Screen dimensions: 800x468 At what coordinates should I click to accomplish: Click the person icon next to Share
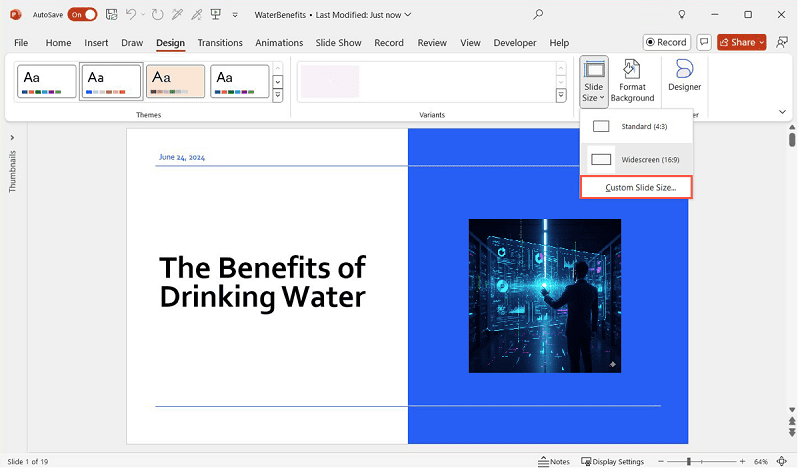click(782, 42)
